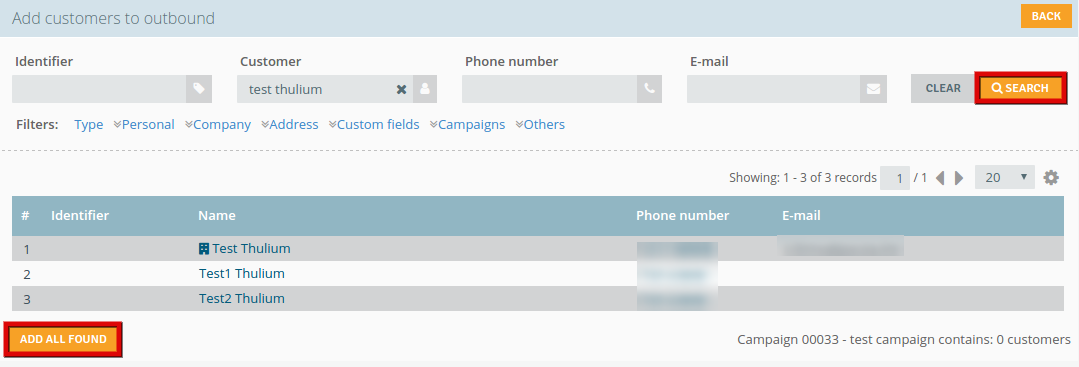The height and width of the screenshot is (367, 1079).
Task: Go to previous page with left arrow
Action: click(x=940, y=178)
